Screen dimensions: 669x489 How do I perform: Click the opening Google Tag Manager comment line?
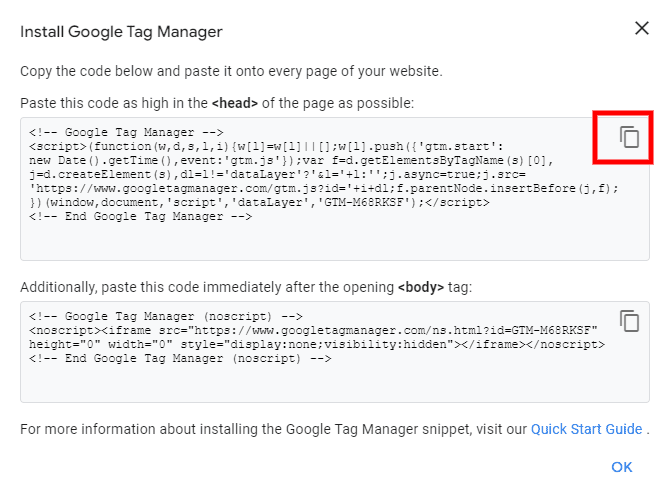[x=126, y=131]
